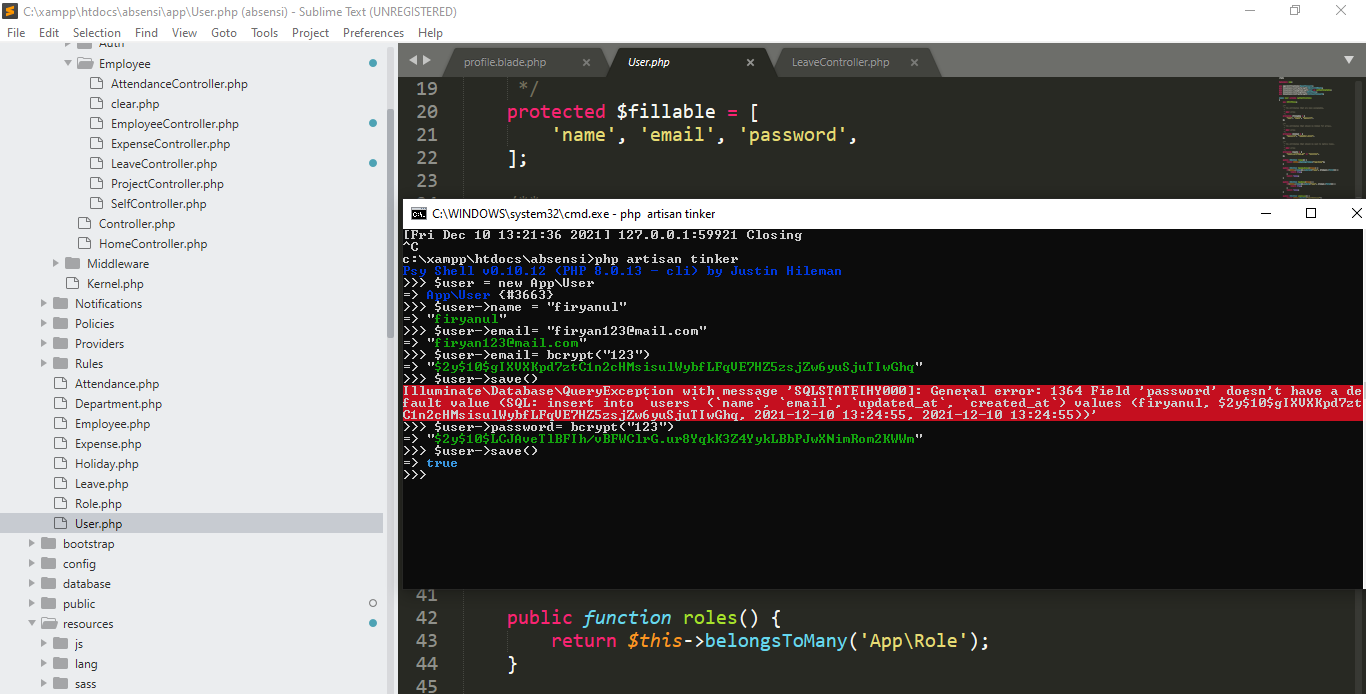Open the Selection menu
The image size is (1366, 694).
coord(97,32)
